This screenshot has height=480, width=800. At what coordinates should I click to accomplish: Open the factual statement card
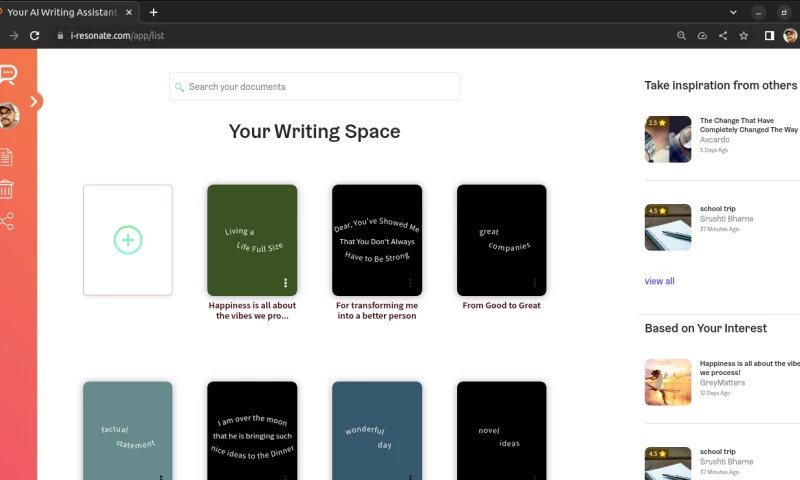pos(128,431)
